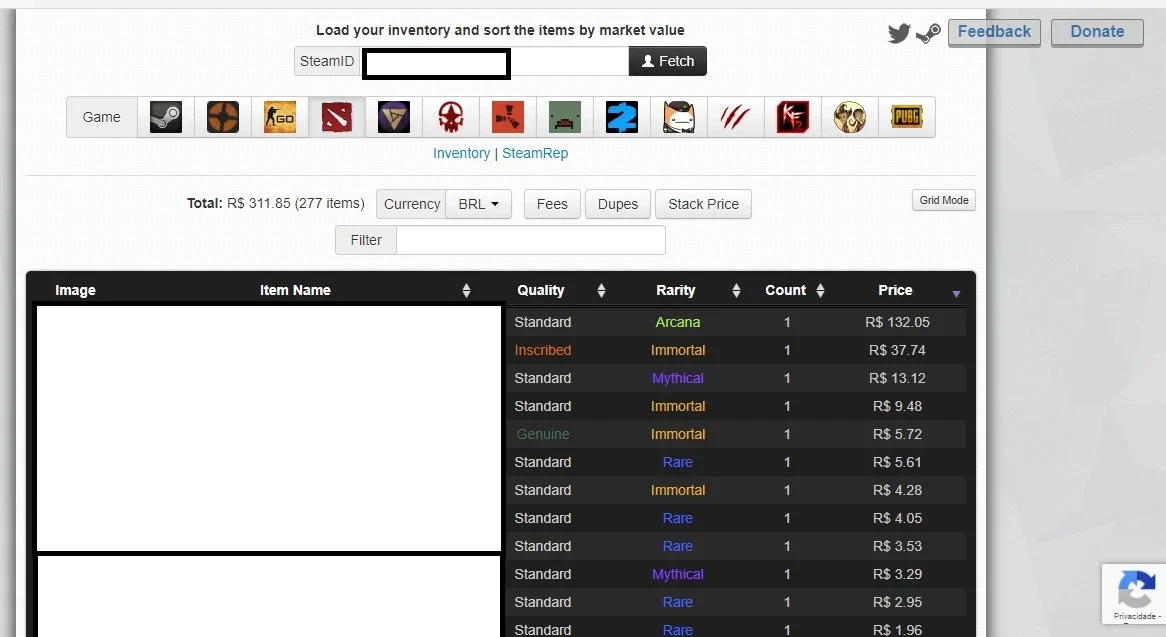Toggle Price column sort arrow

click(956, 294)
